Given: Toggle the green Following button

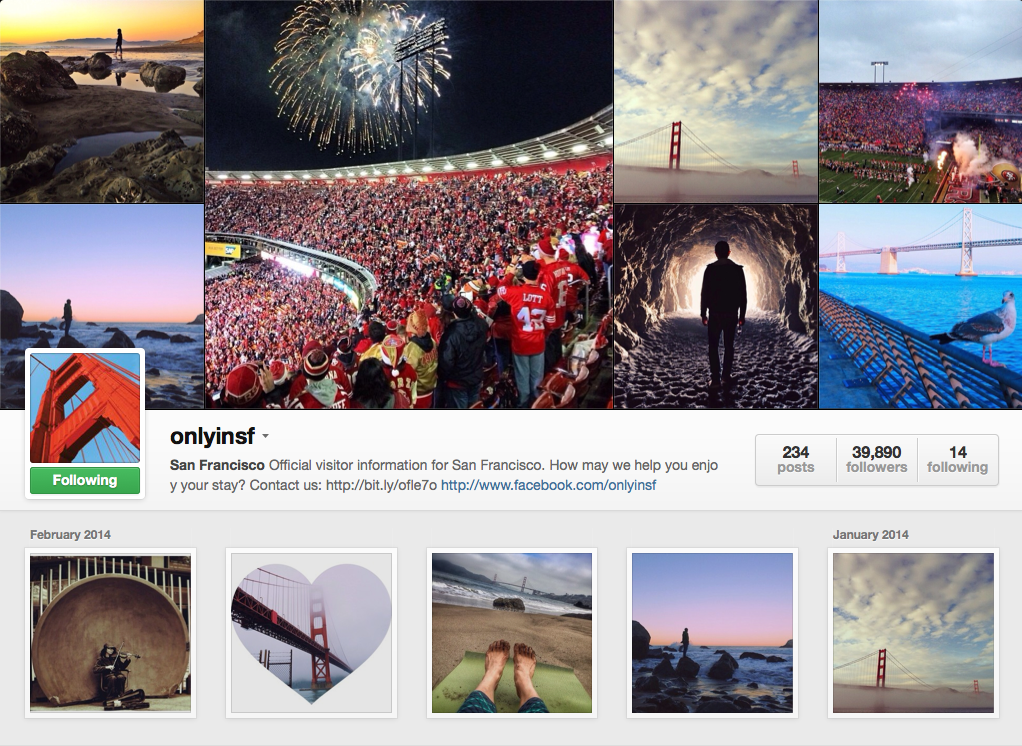Looking at the screenshot, I should [85, 480].
